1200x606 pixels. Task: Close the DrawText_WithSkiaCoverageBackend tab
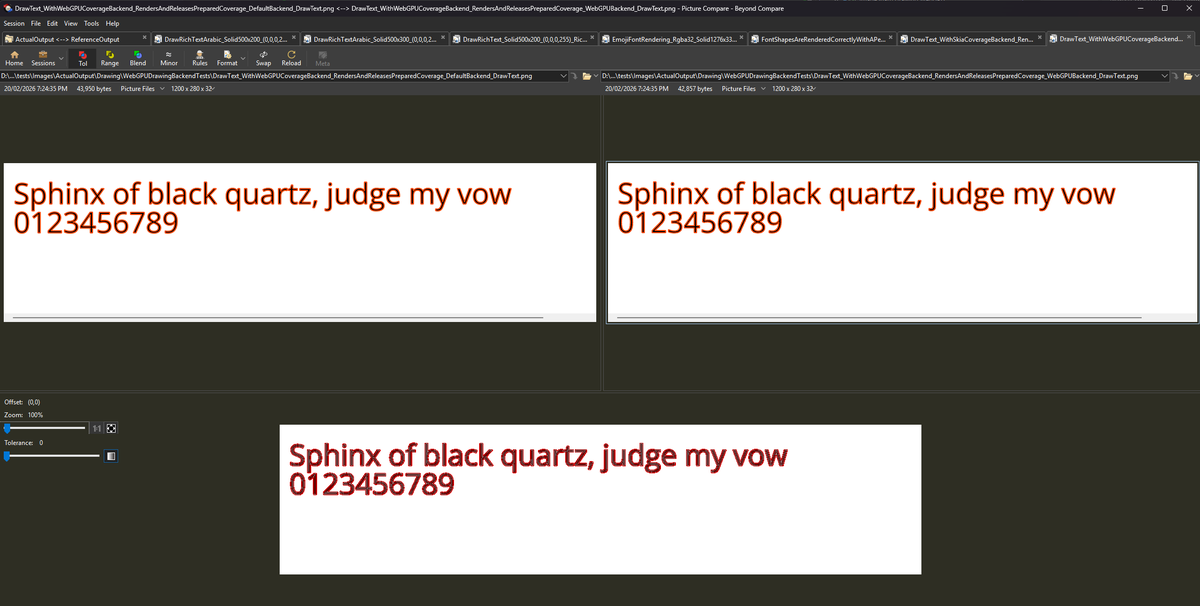pyautogui.click(x=1039, y=39)
